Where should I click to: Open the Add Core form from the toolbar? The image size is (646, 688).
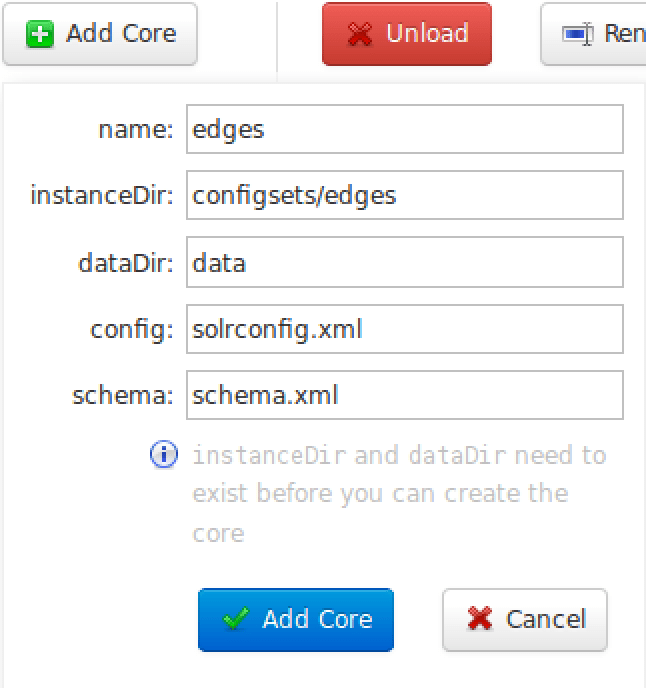coord(100,34)
